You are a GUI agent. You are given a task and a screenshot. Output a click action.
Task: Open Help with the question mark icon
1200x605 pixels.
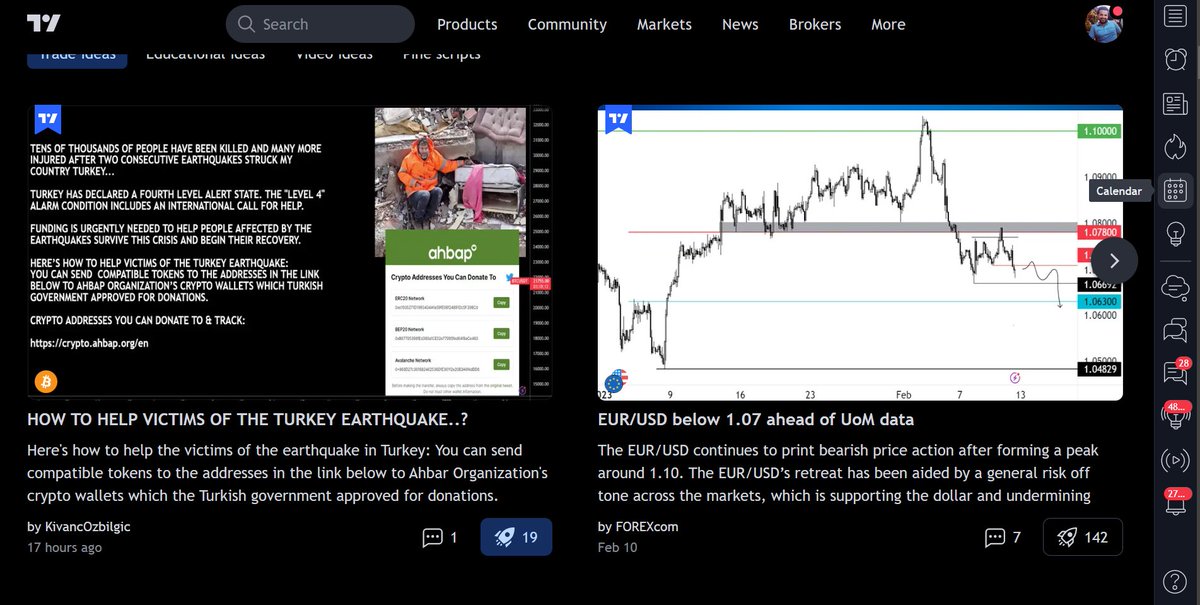click(x=1175, y=580)
